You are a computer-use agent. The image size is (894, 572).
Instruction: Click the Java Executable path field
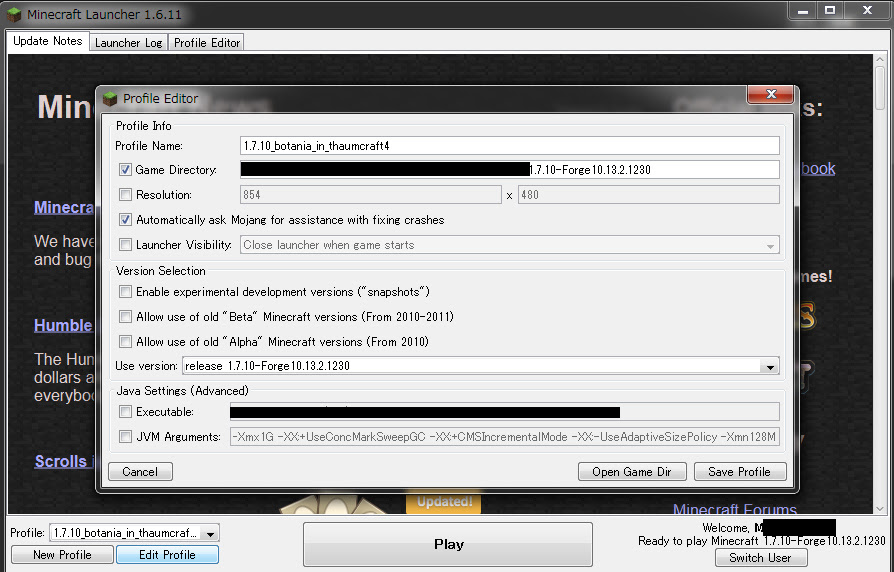coord(505,412)
